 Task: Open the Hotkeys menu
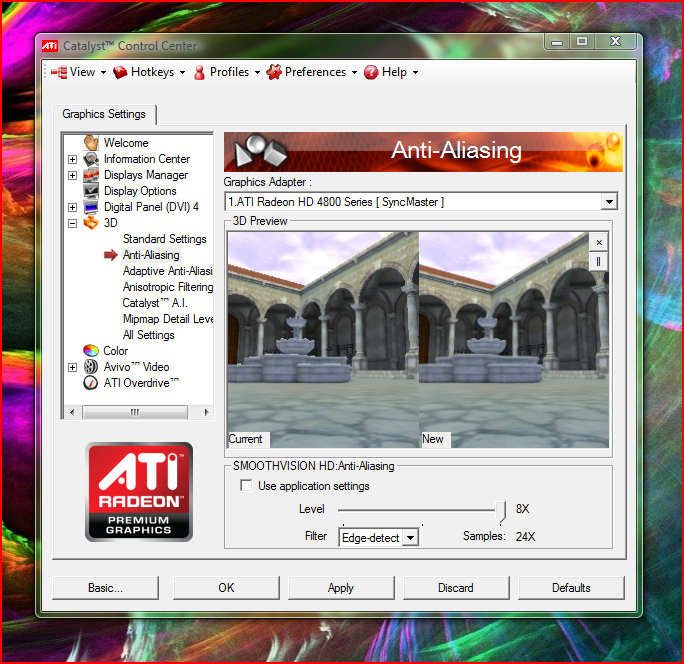coord(149,72)
